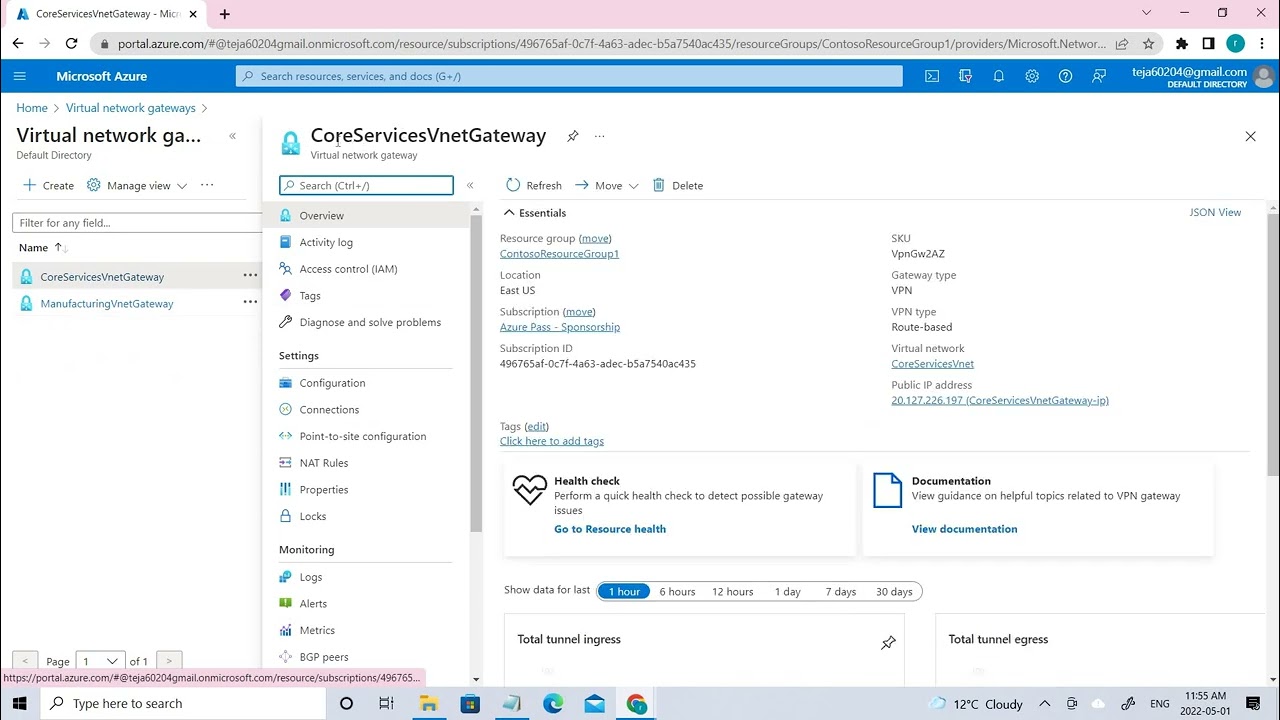The image size is (1280, 720).
Task: Close the CoreServicesVnetGateway blade
Action: coord(1250,136)
